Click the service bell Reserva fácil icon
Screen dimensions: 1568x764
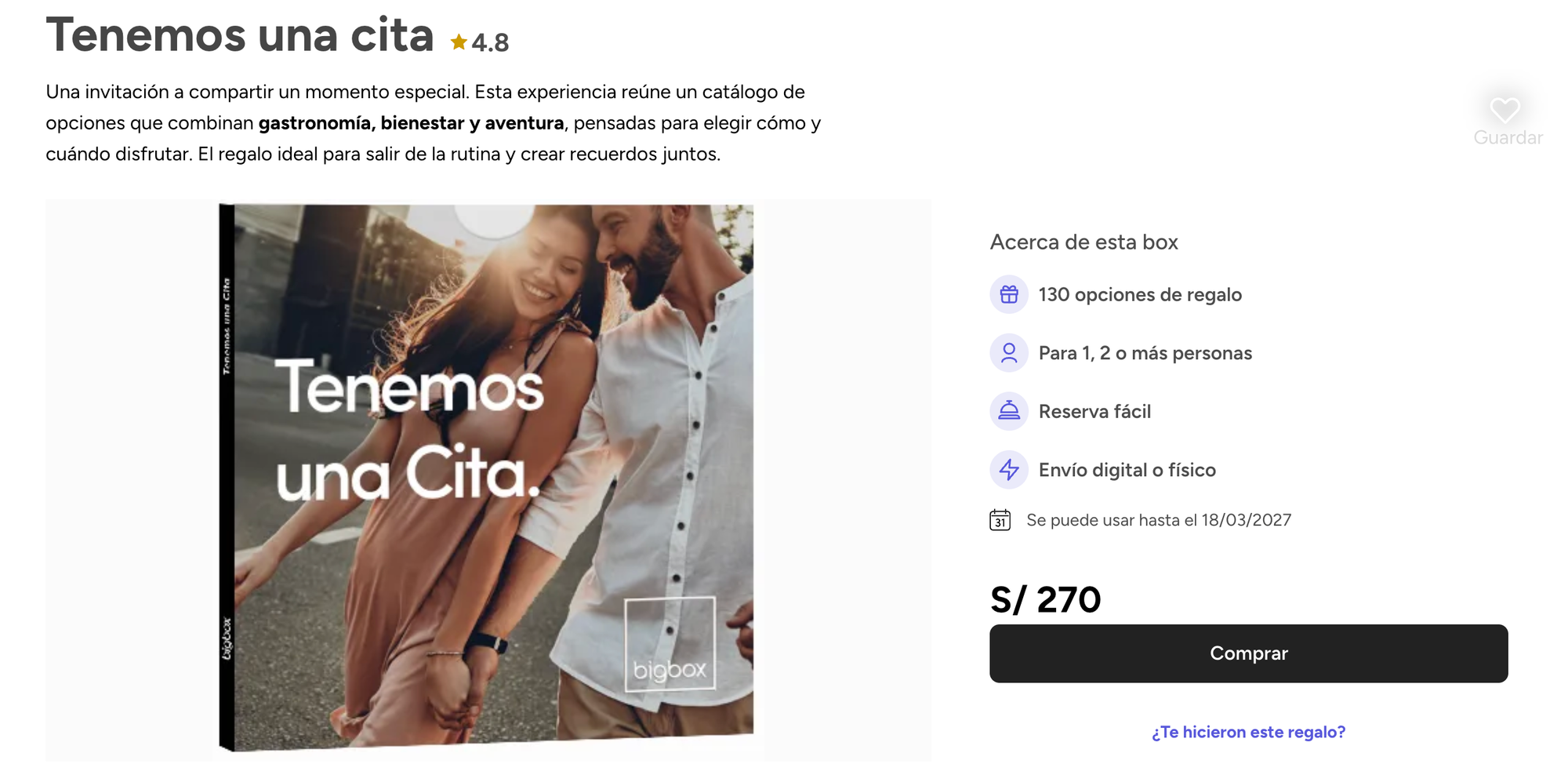tap(1009, 411)
